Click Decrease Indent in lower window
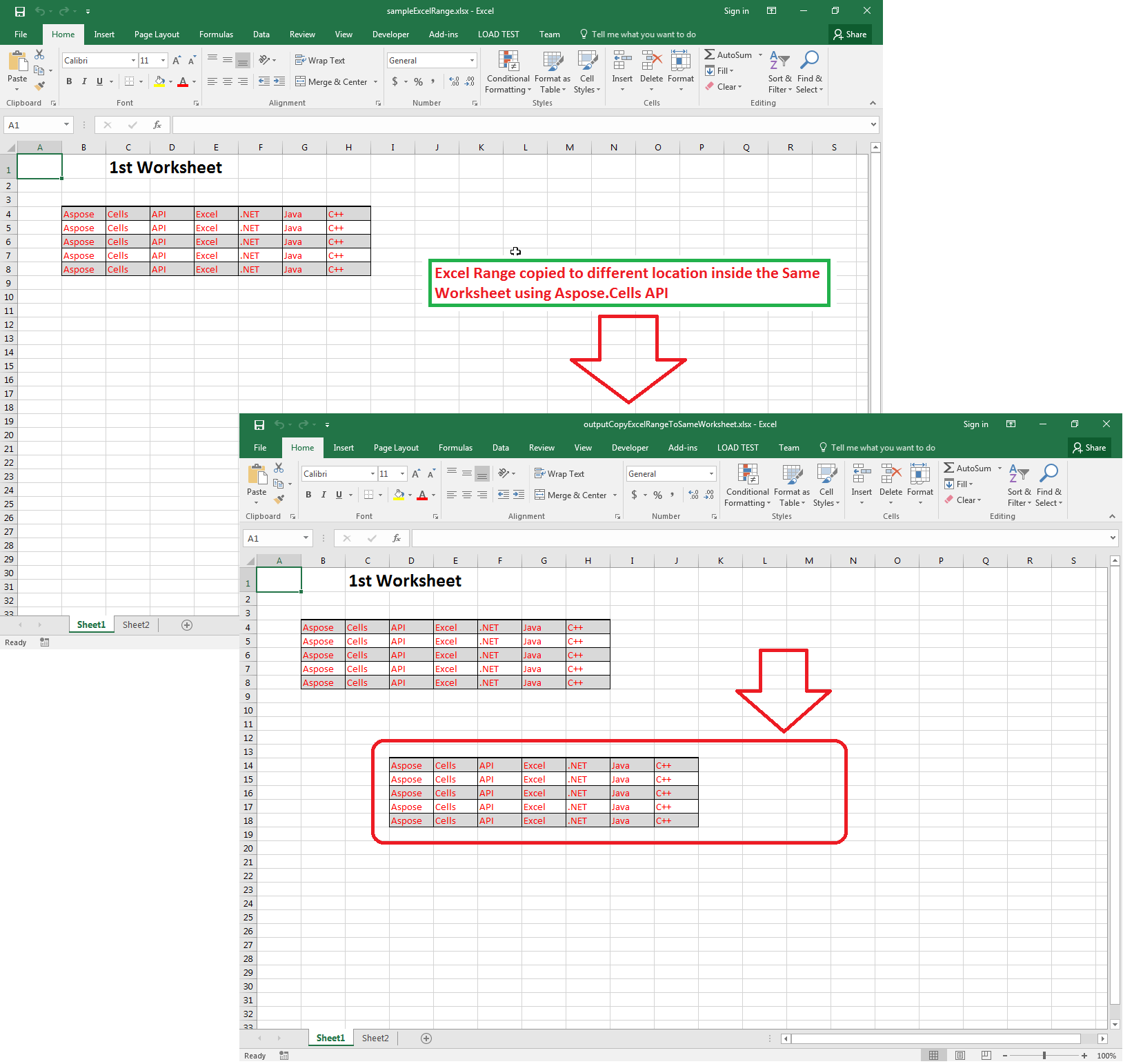1123x1064 pixels. tap(504, 495)
